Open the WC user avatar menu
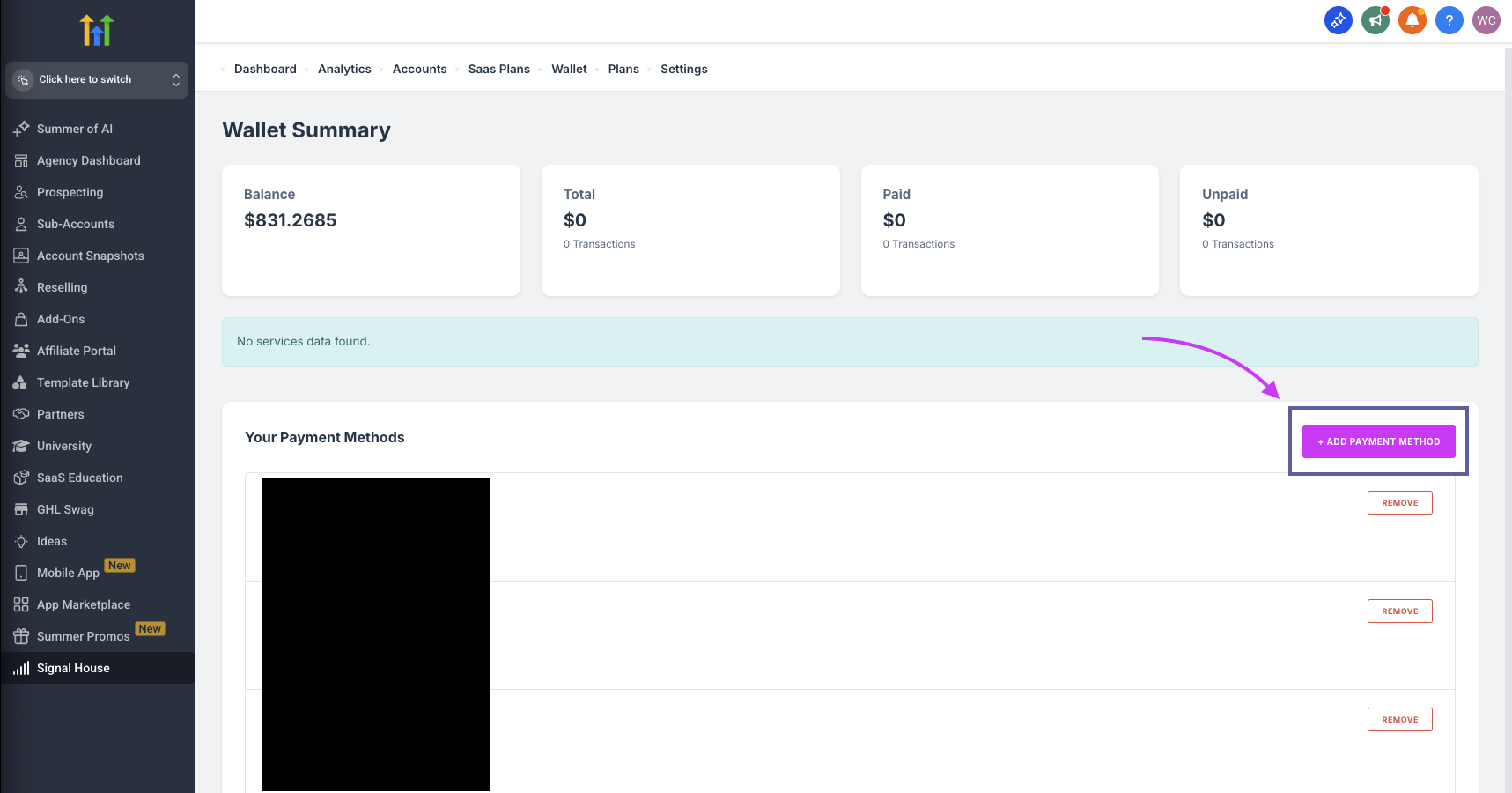Viewport: 1512px width, 793px height. click(1486, 20)
